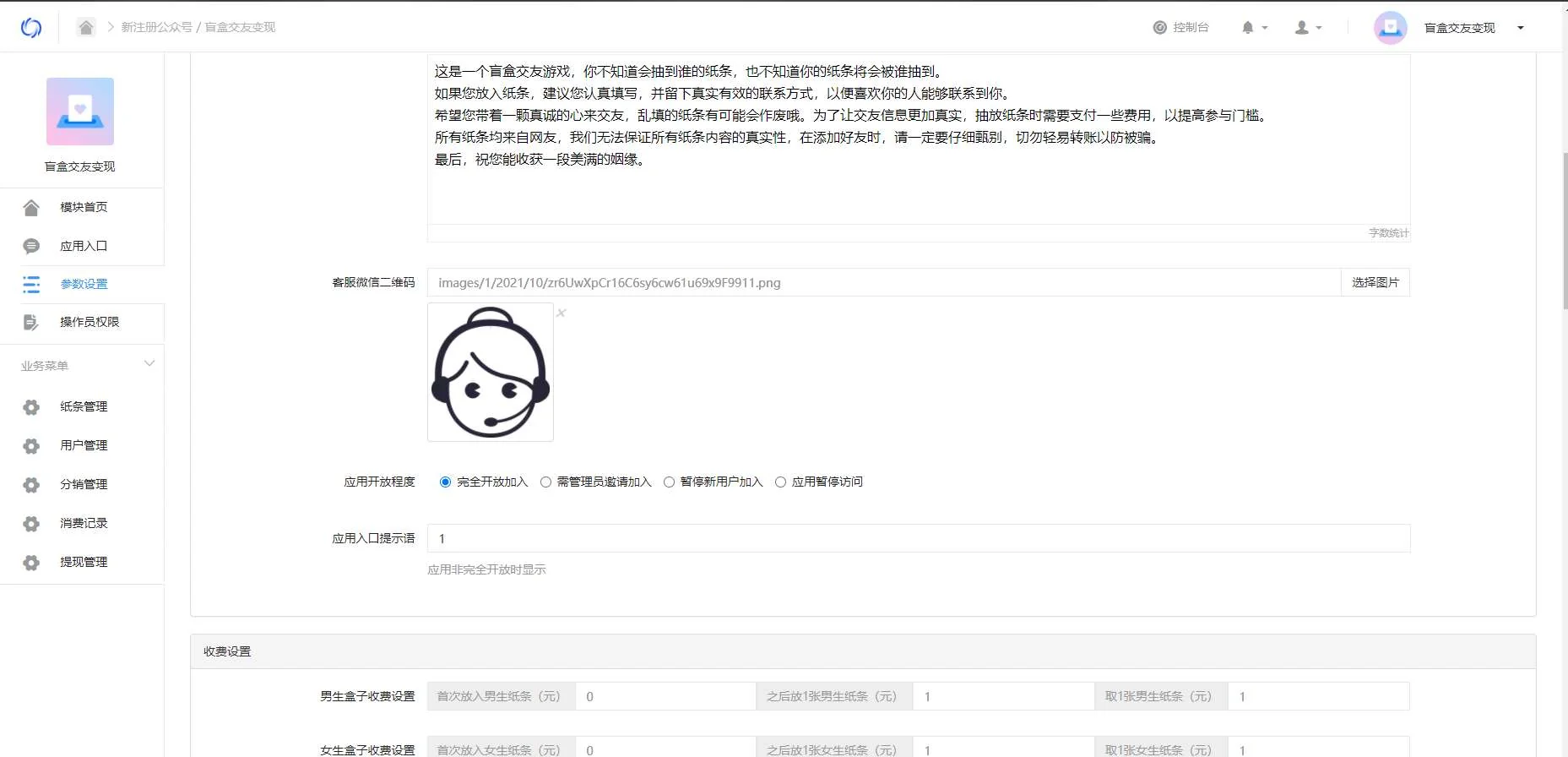The image size is (1568, 757).
Task: Click the 新注册公众号 breadcrumb link
Action: pyautogui.click(x=156, y=27)
